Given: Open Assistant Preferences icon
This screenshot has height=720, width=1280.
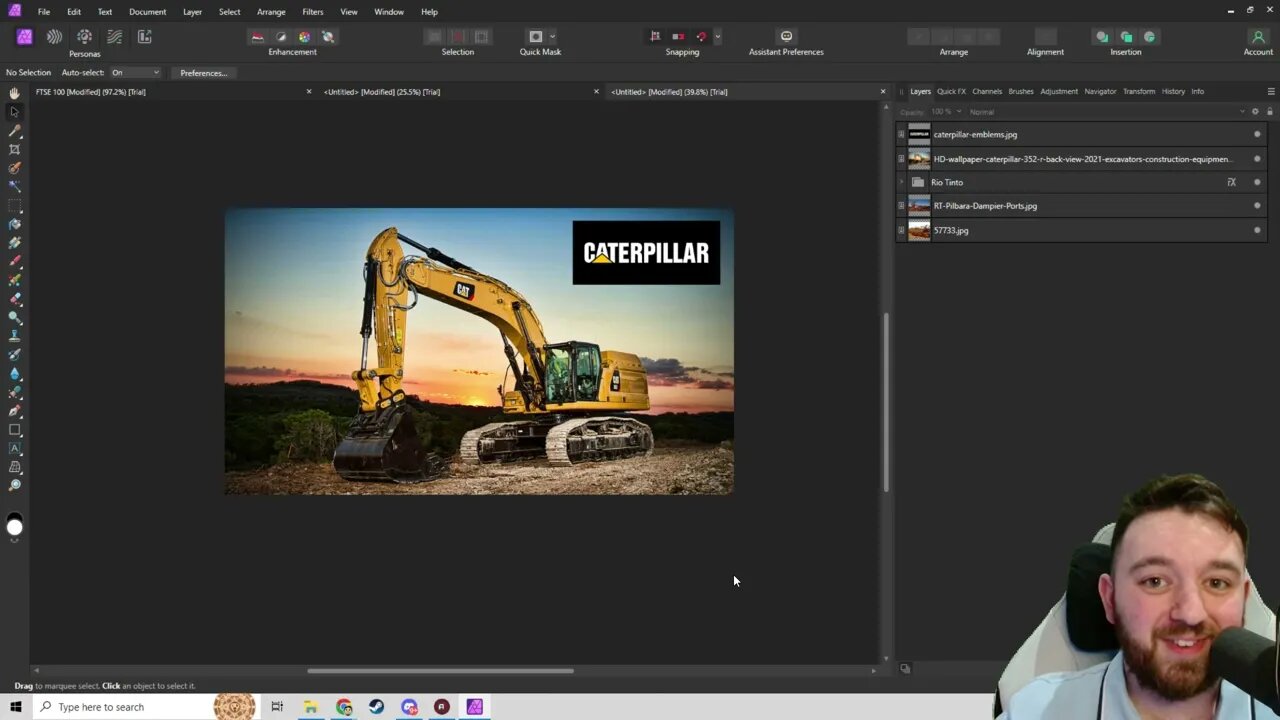Looking at the screenshot, I should coord(786,36).
